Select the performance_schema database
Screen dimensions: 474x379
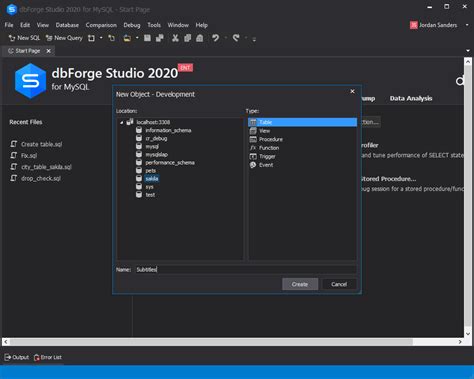tap(170, 163)
